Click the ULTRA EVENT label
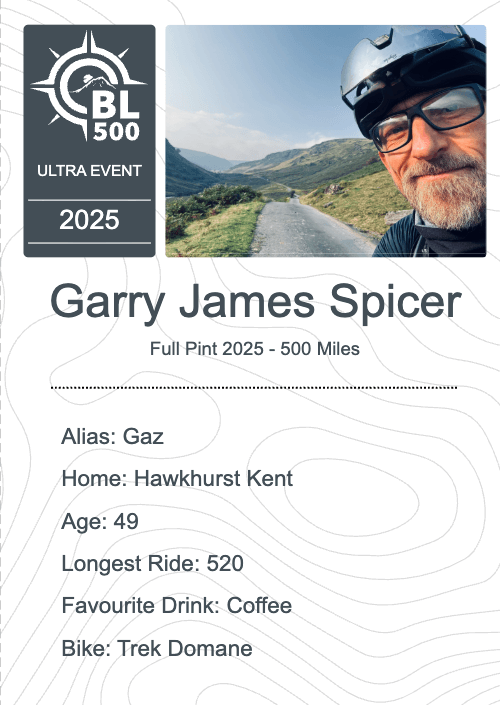 click(89, 171)
